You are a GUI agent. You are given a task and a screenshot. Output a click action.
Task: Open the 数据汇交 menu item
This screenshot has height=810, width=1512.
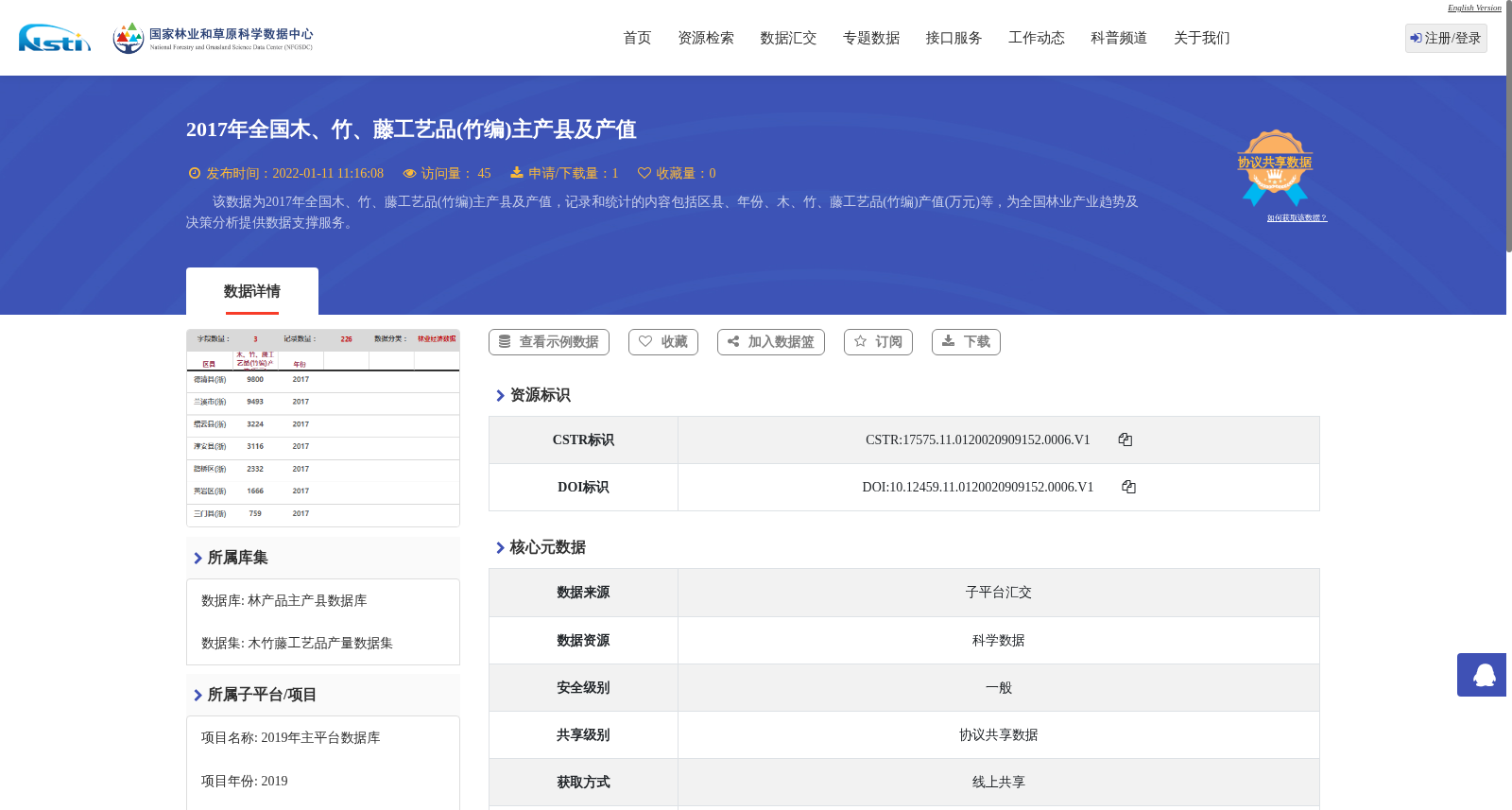[x=788, y=38]
